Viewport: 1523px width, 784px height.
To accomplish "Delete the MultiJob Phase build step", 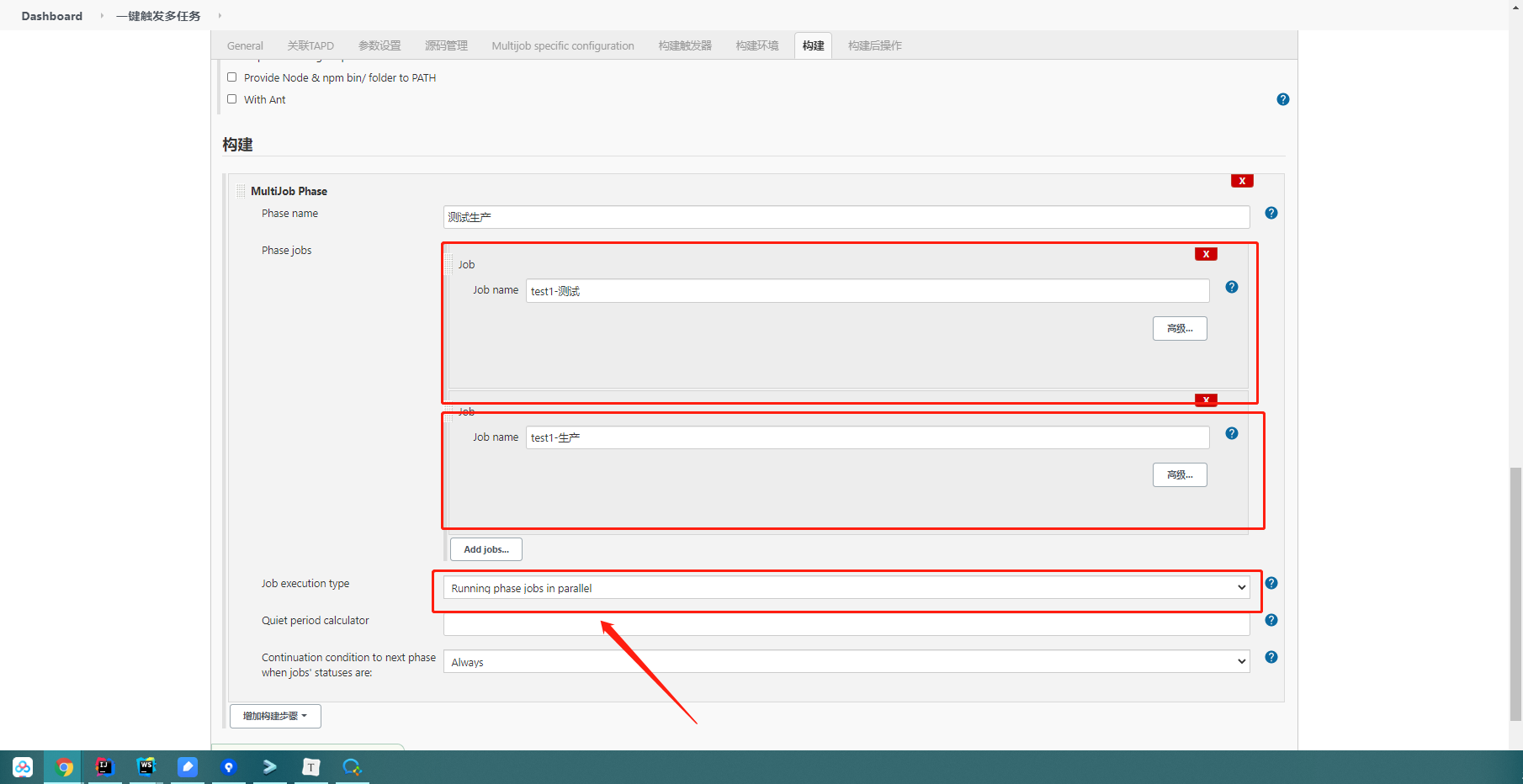I will [1242, 181].
